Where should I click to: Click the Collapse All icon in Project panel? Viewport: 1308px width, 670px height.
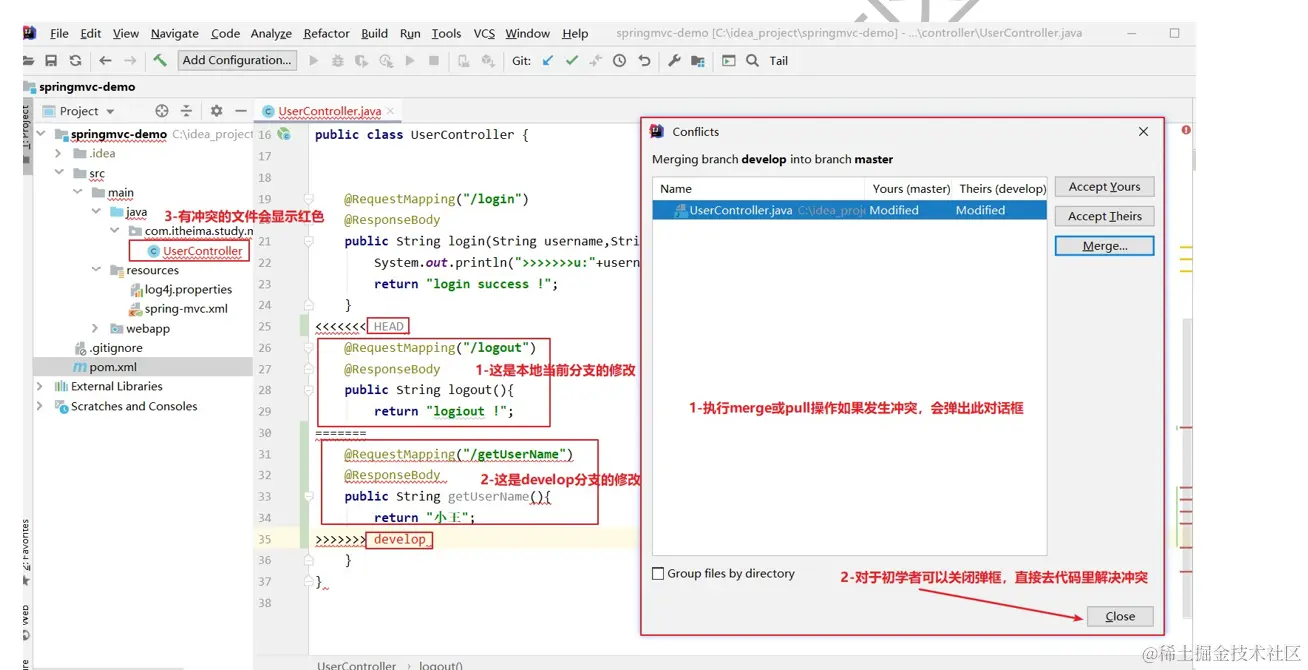pyautogui.click(x=186, y=111)
